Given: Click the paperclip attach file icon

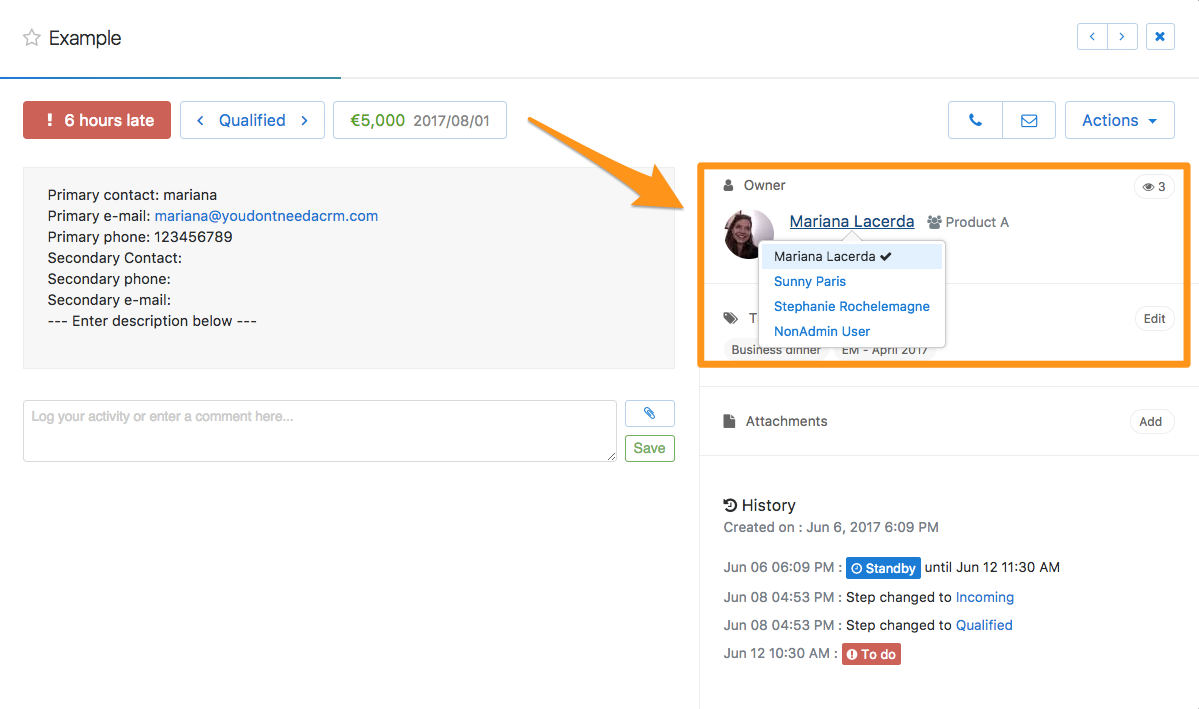Looking at the screenshot, I should coord(649,413).
